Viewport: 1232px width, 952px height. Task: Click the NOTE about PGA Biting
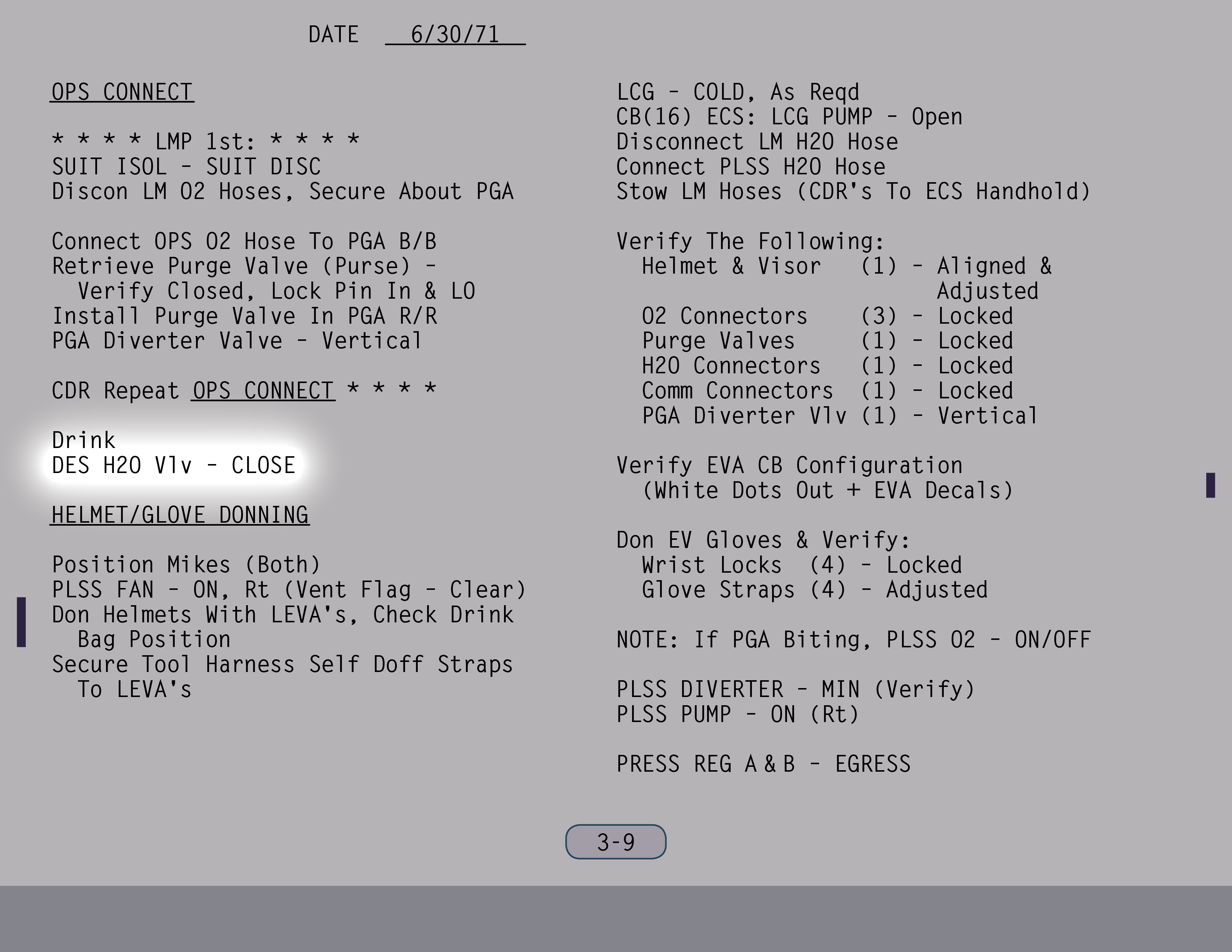click(853, 640)
